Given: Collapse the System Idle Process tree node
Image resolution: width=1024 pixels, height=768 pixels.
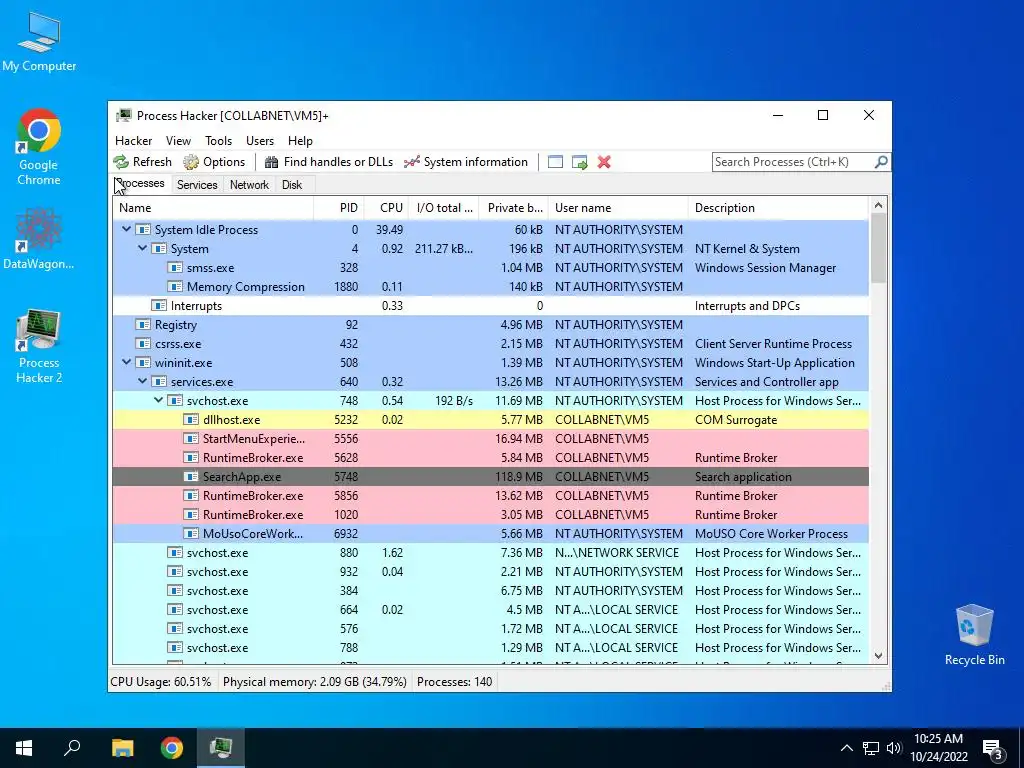Looking at the screenshot, I should click(126, 229).
